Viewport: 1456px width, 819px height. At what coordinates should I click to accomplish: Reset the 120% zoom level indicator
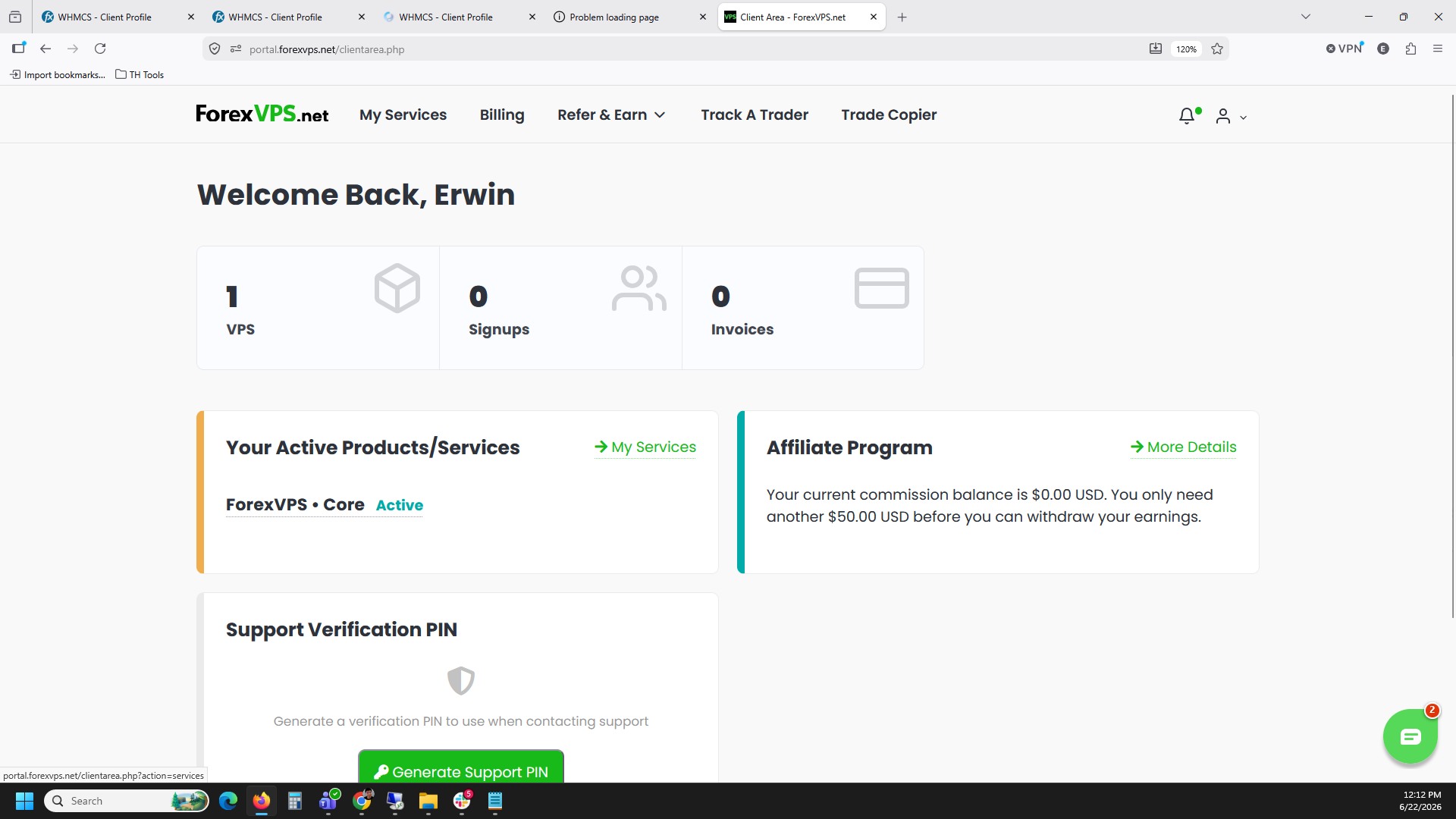pyautogui.click(x=1186, y=49)
